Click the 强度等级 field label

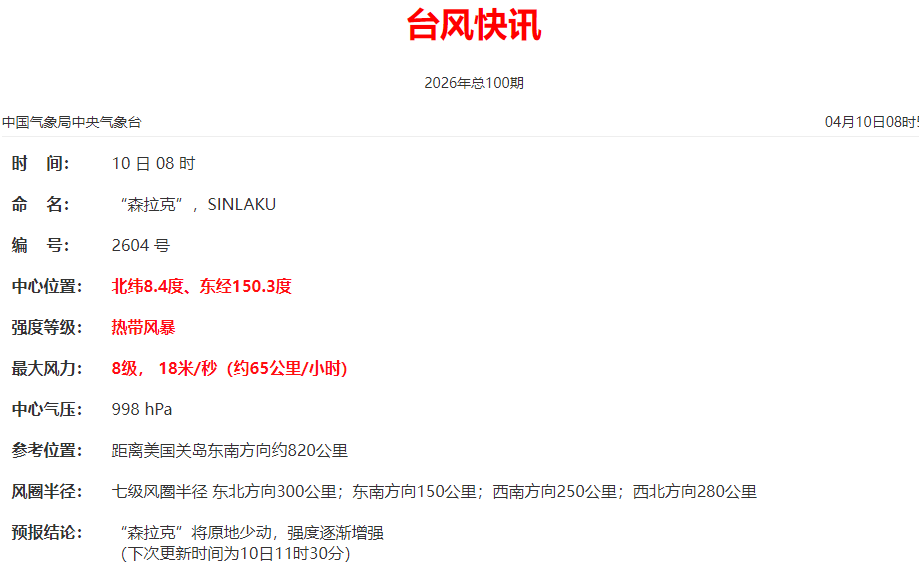(45, 327)
